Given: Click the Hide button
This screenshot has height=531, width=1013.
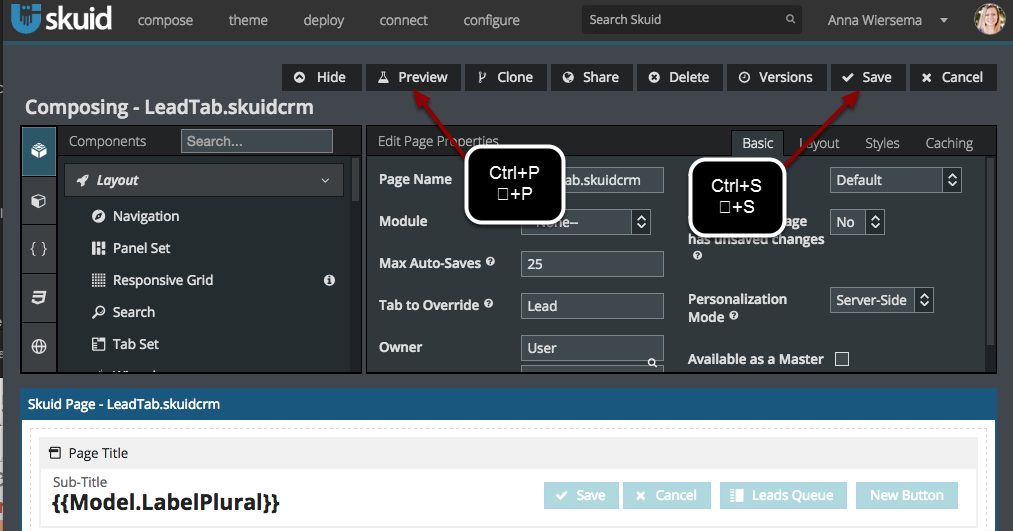Looking at the screenshot, I should [321, 78].
